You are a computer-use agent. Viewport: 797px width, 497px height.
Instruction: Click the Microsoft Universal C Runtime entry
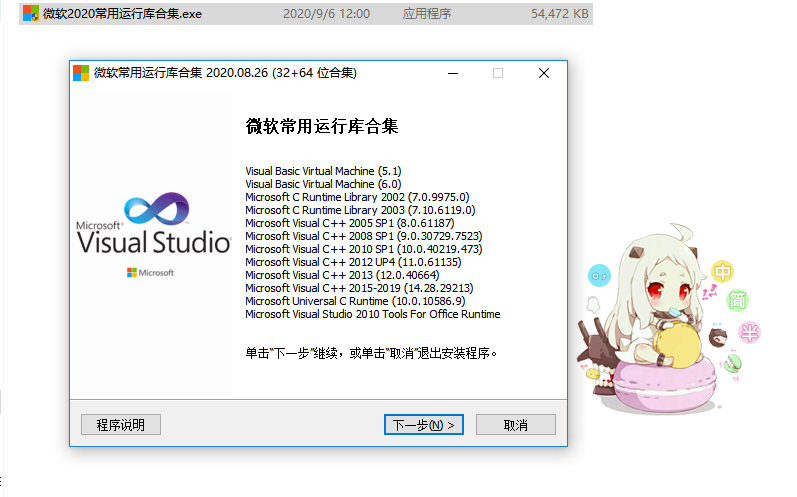click(x=354, y=301)
